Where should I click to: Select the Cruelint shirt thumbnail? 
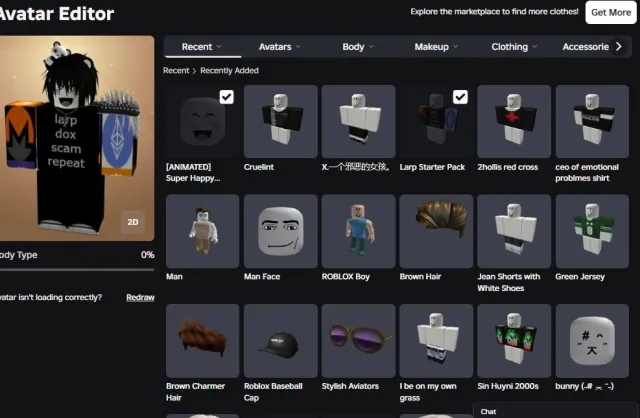click(x=280, y=121)
